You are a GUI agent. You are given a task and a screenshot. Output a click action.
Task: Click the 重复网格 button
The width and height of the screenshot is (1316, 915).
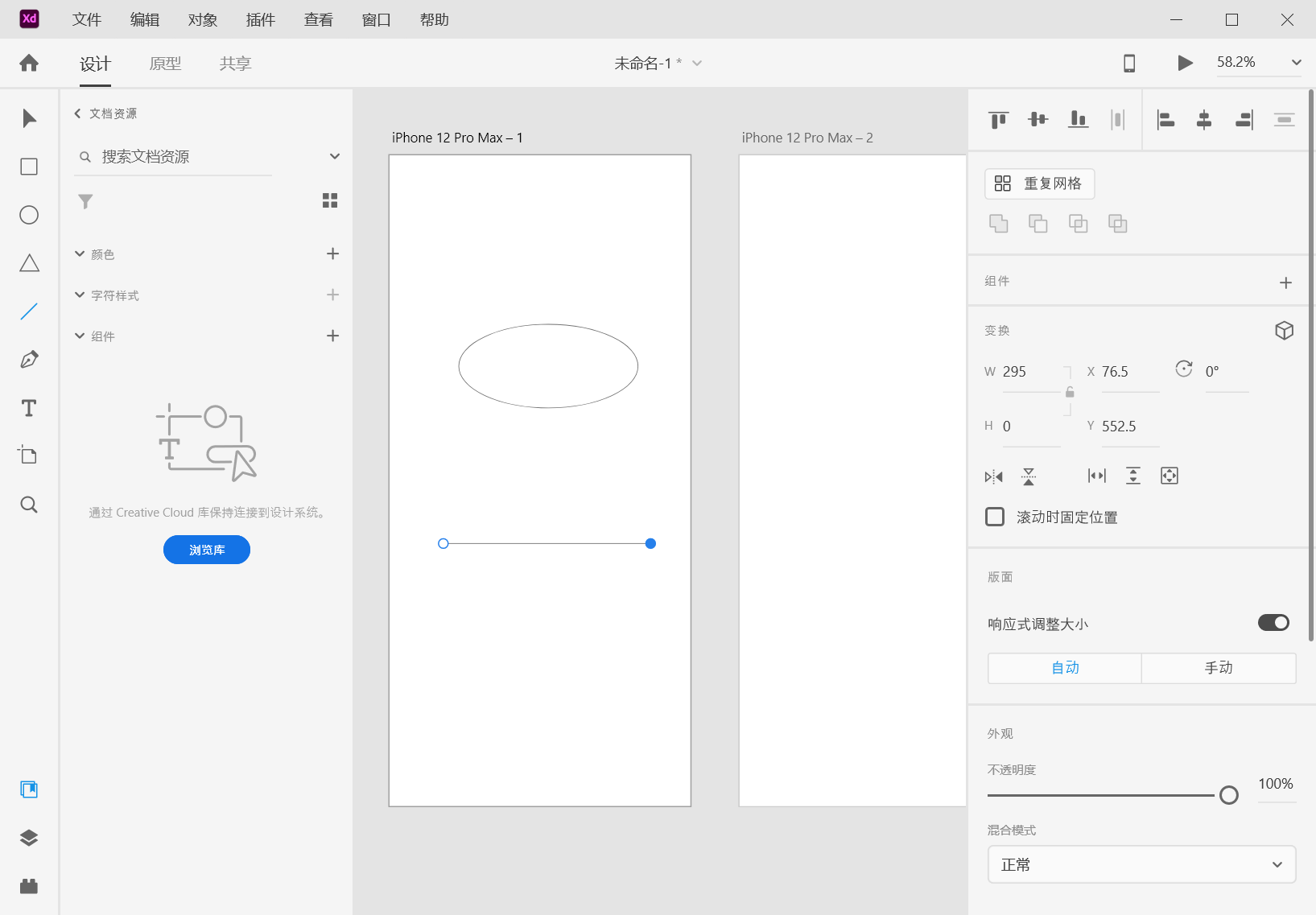[x=1039, y=183]
